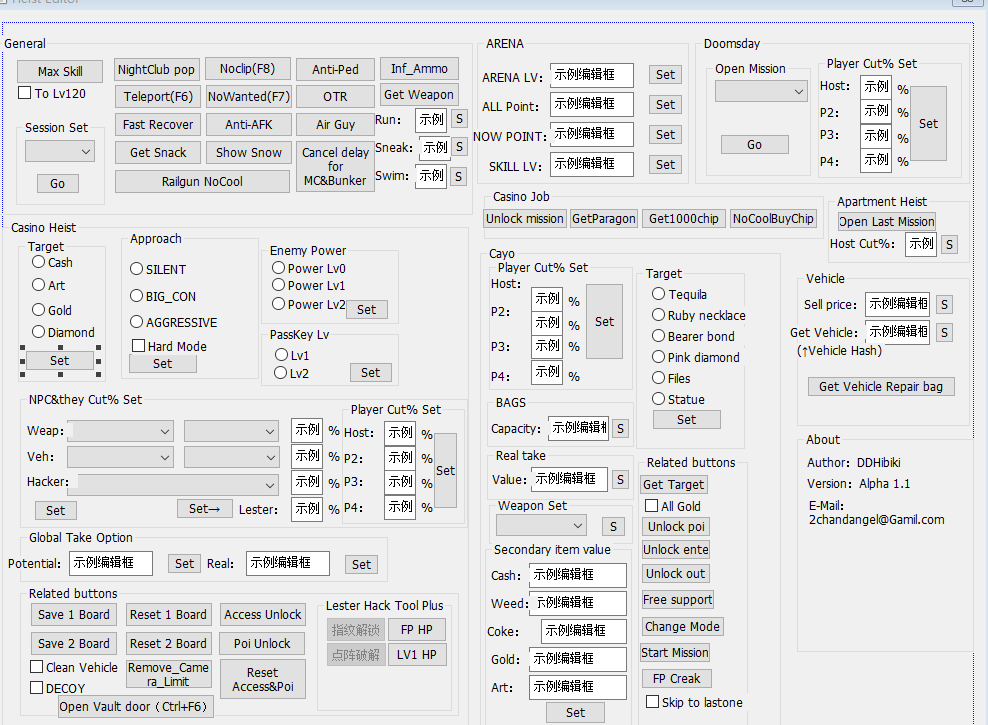Toggle the Skip to lastone checkbox
The image size is (988, 725).
click(652, 703)
